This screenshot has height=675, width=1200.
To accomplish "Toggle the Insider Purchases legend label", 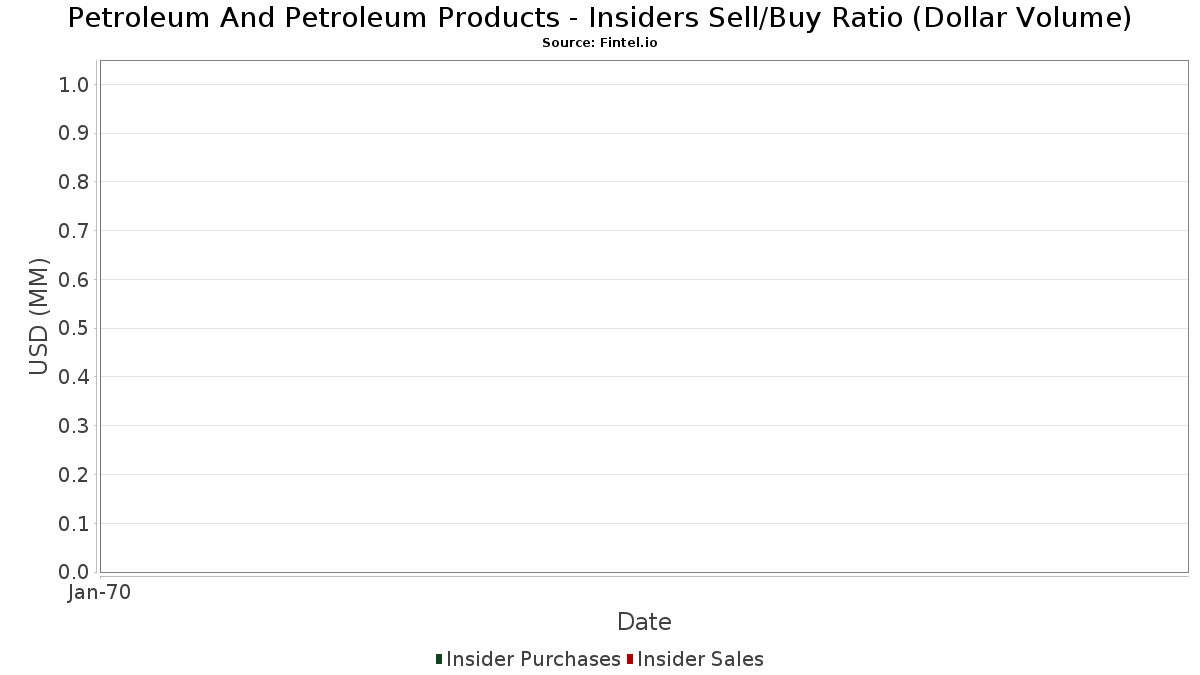I will 533,659.
